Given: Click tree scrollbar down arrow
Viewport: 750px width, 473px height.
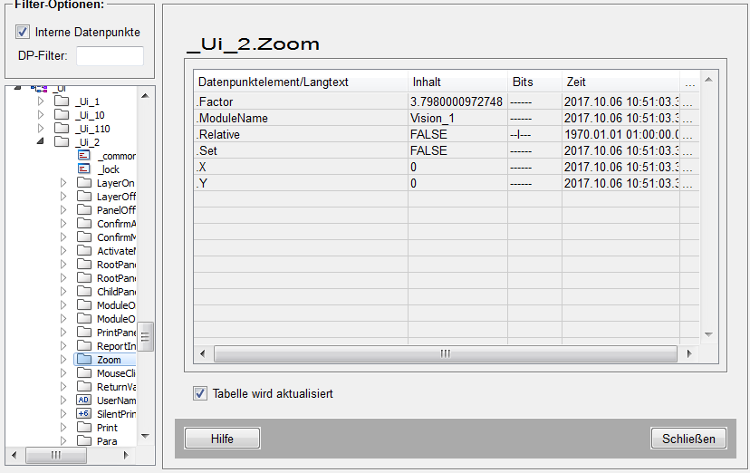Looking at the screenshot, I should [x=145, y=436].
